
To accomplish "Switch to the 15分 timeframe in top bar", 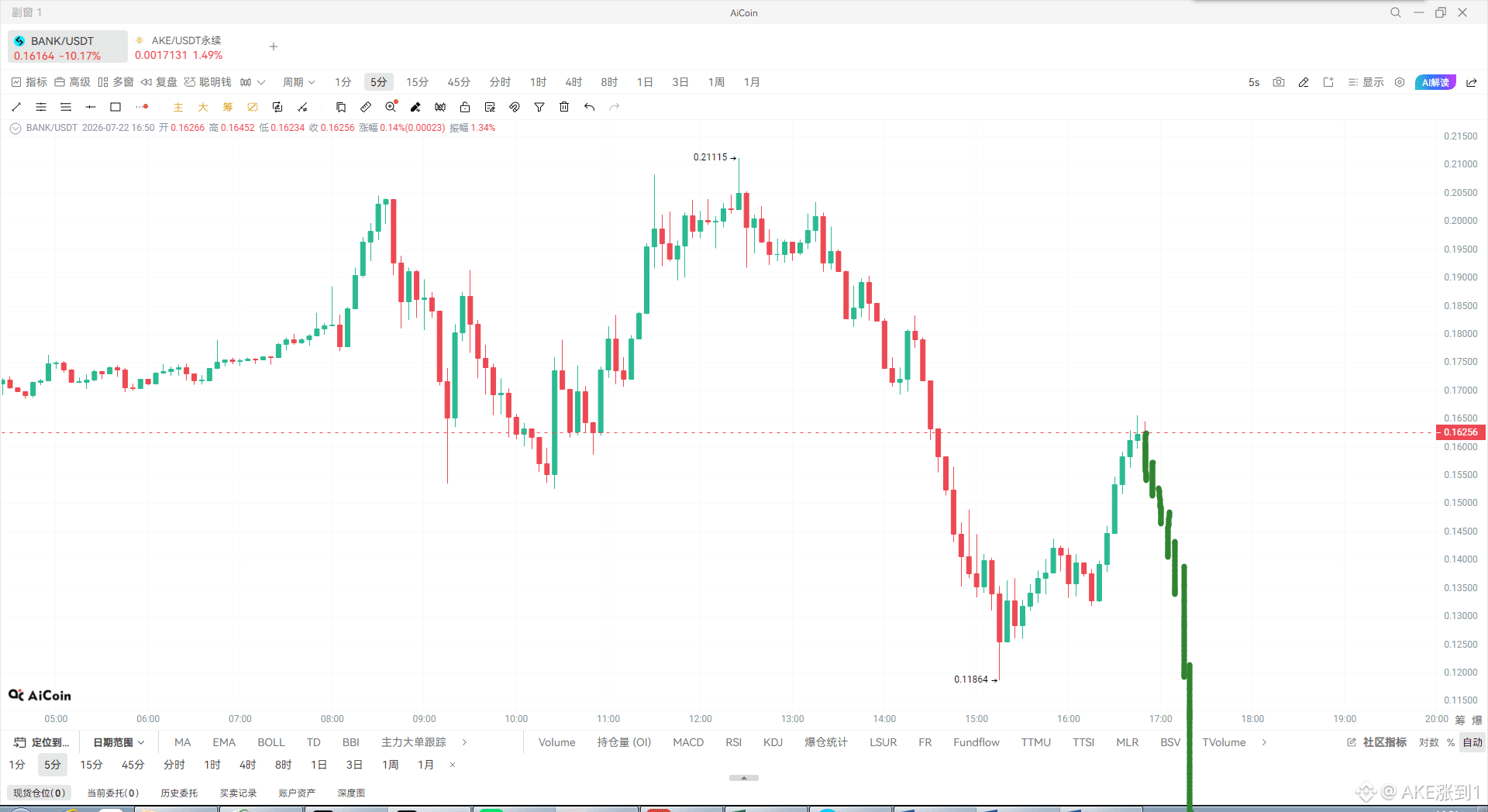I will [x=417, y=82].
